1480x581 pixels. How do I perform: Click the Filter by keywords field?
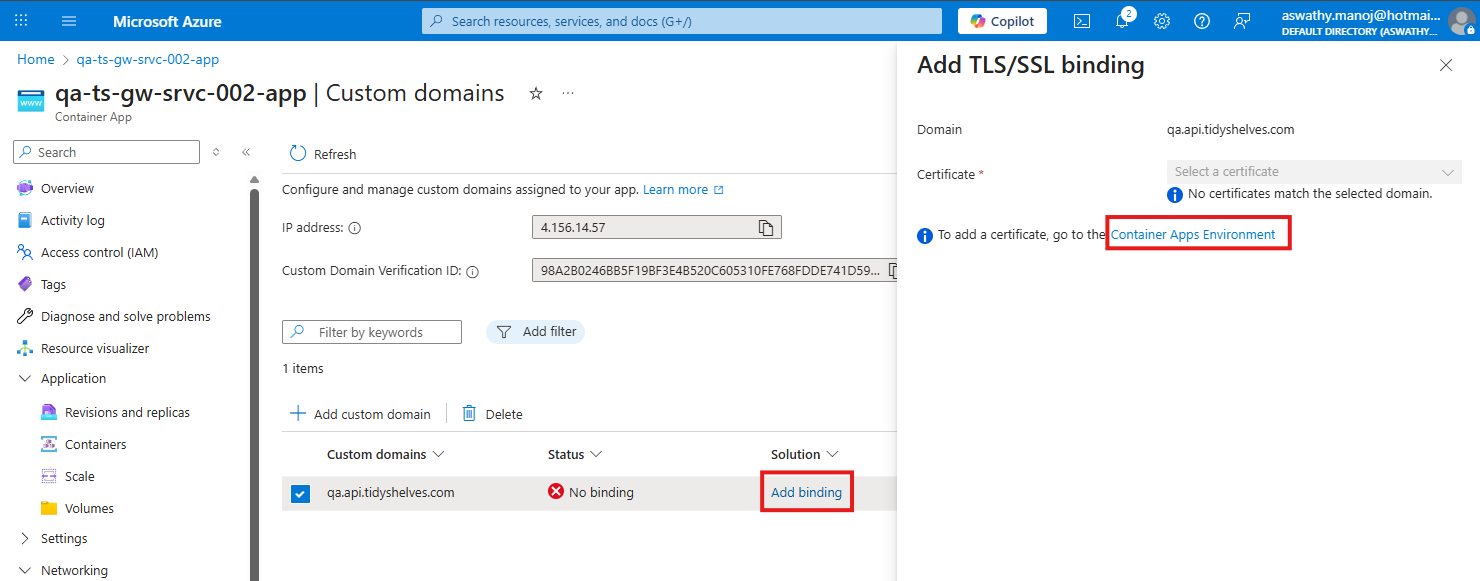pyautogui.click(x=372, y=332)
